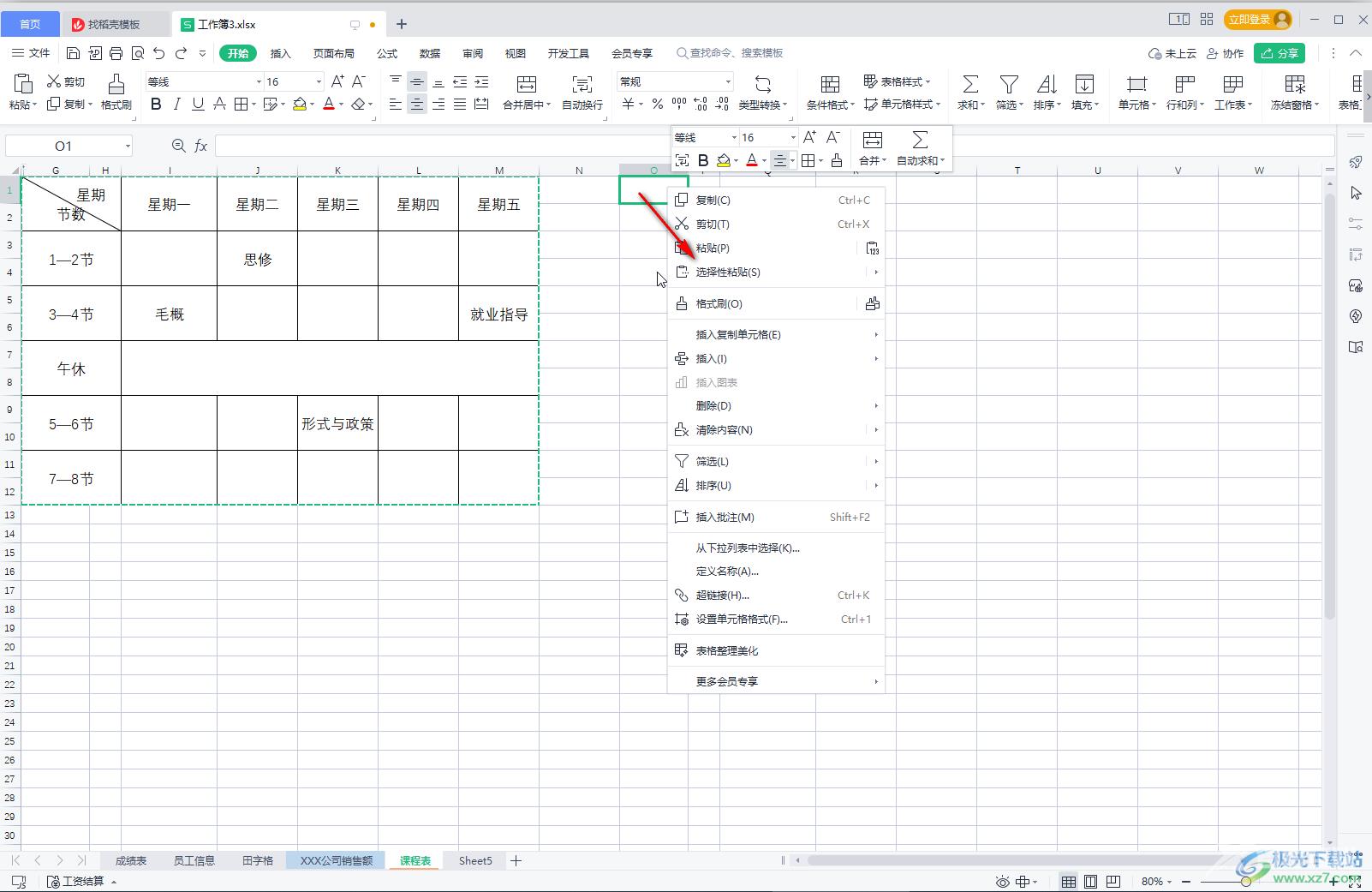This screenshot has height=892, width=1372.
Task: Select Paste Special 选择性粘贴(S) in context menu
Action: click(x=776, y=272)
